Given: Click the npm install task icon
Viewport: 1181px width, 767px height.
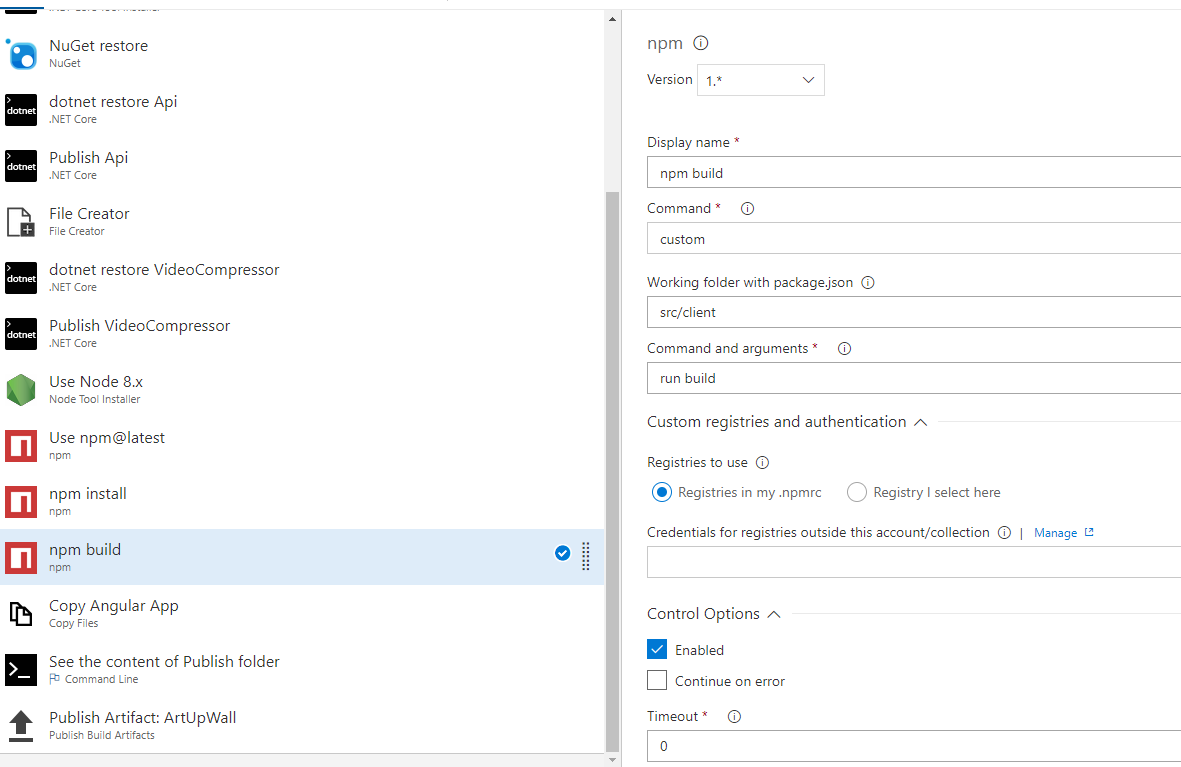Looking at the screenshot, I should coord(21,502).
